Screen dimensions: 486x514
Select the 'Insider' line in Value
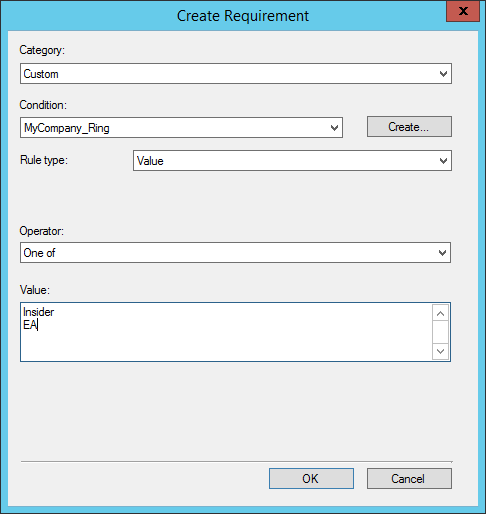tap(38, 312)
